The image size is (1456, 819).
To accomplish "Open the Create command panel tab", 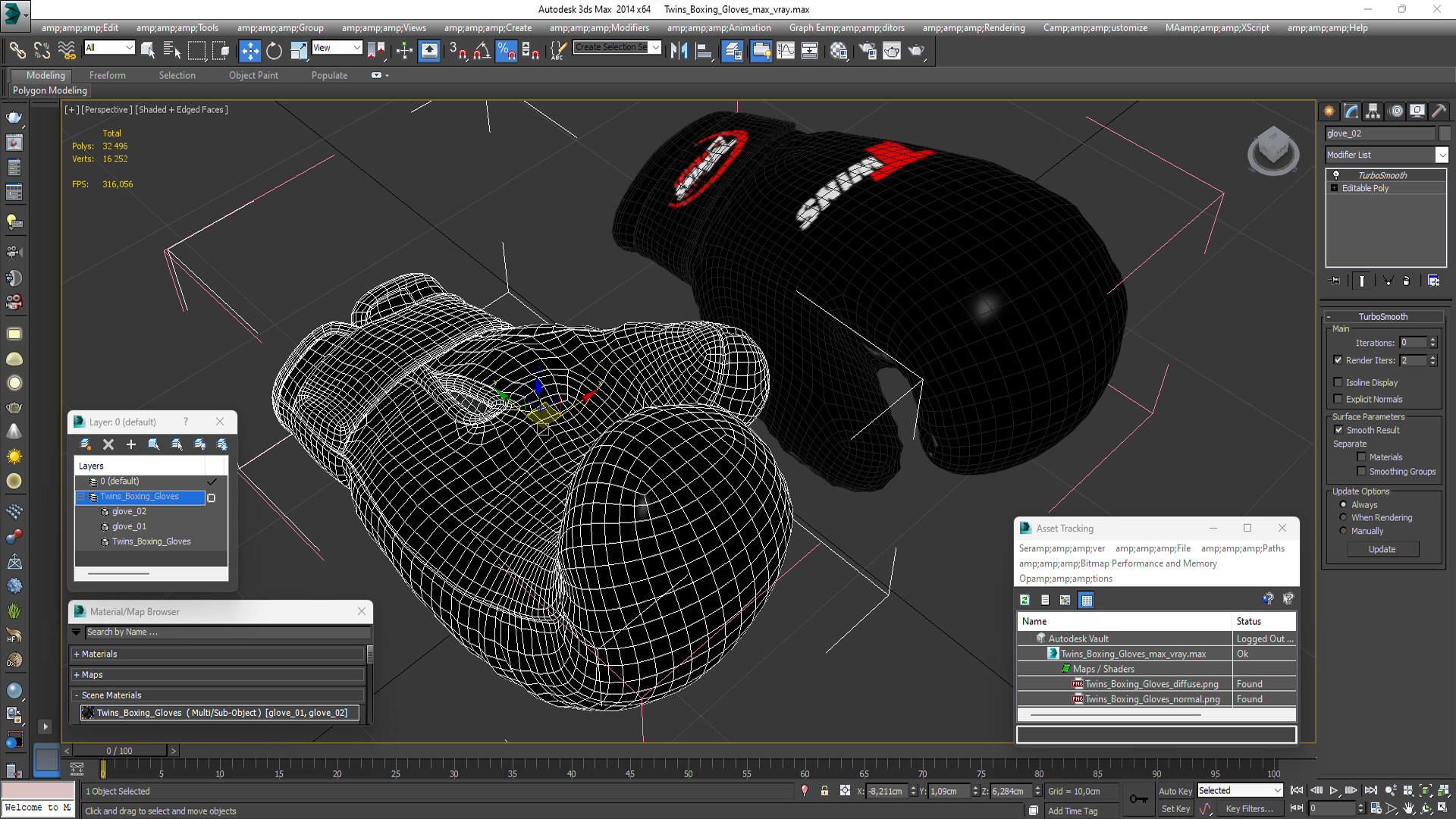I will 1329,111.
